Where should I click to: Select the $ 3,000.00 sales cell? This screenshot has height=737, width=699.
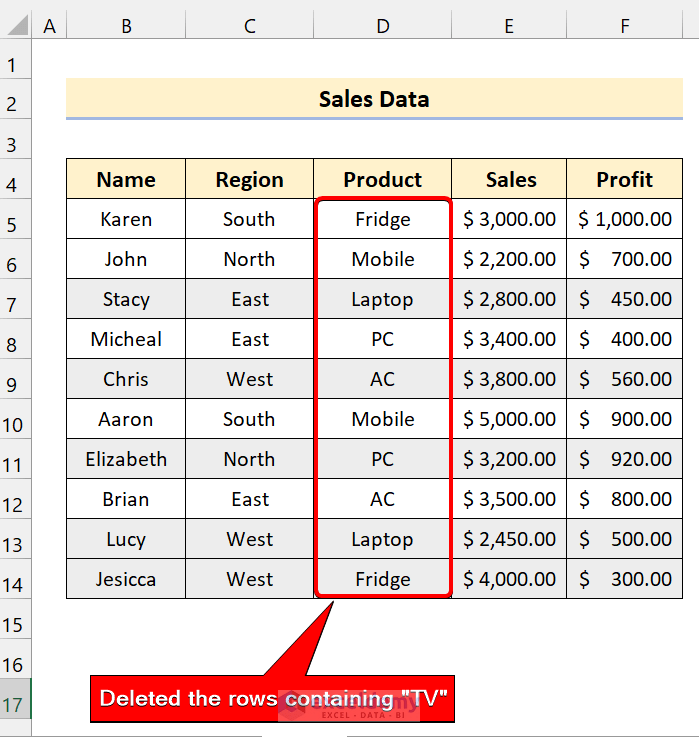[x=509, y=219]
